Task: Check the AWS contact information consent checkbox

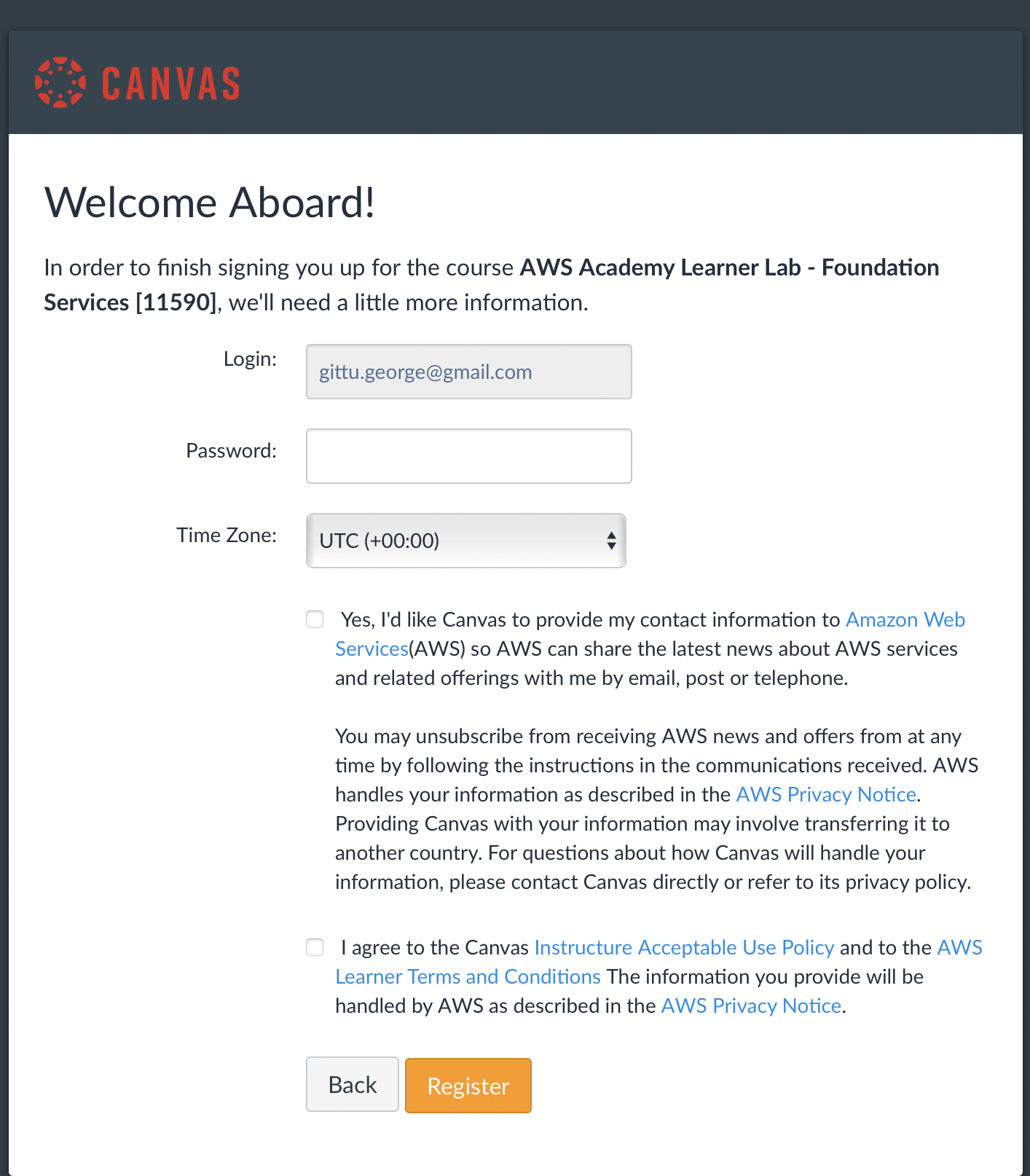Action: [315, 619]
